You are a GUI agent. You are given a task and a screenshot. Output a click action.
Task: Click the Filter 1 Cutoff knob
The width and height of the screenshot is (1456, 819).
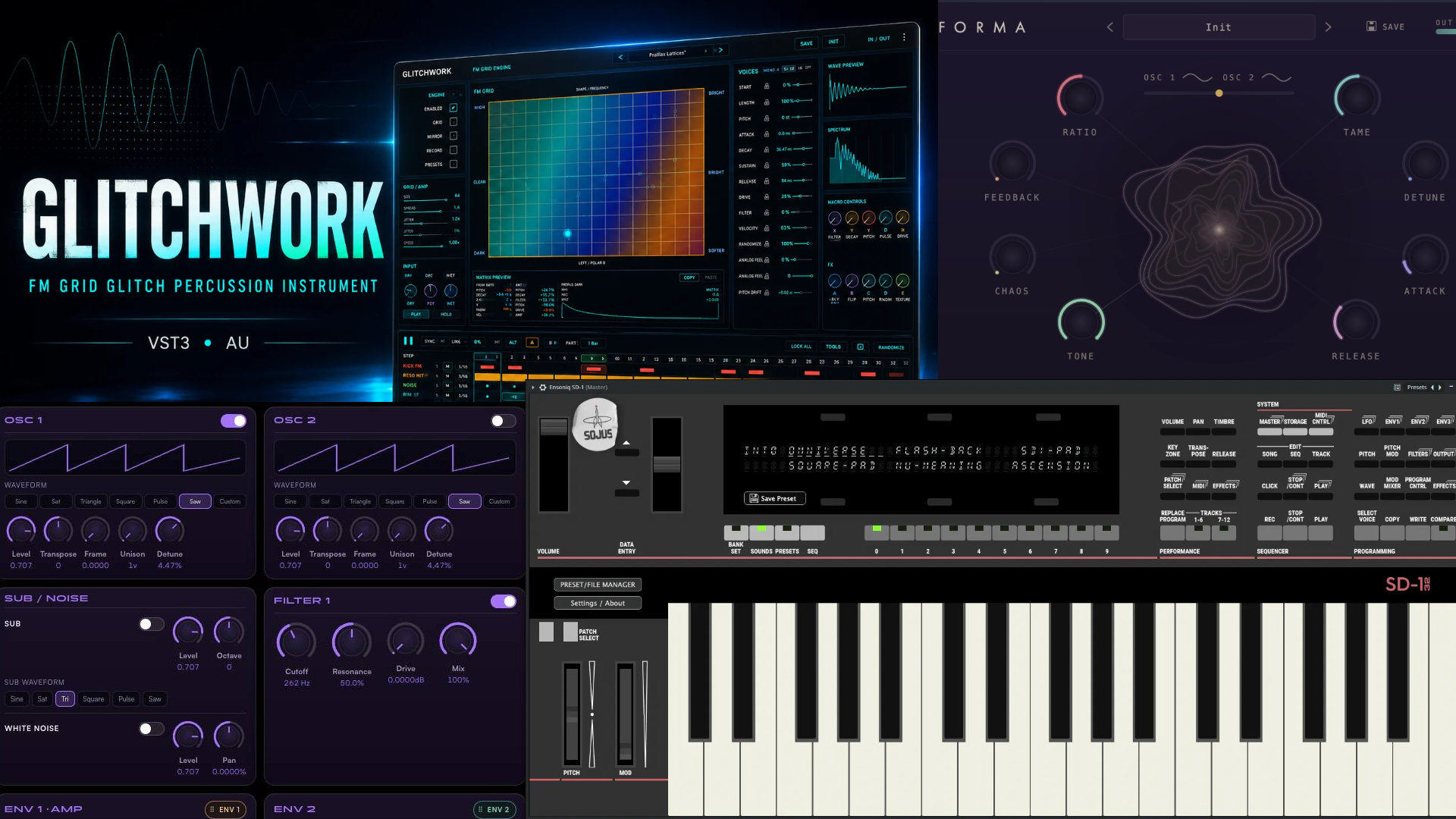click(x=297, y=642)
